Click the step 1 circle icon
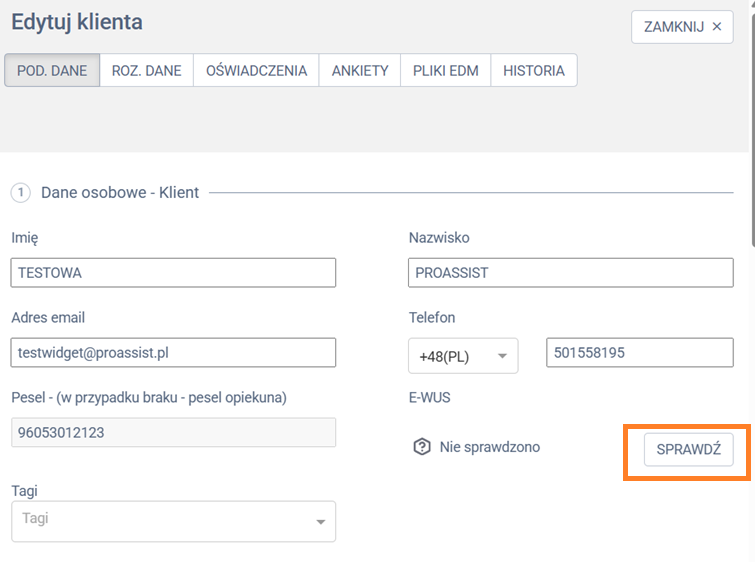The image size is (755, 562). pyautogui.click(x=21, y=192)
